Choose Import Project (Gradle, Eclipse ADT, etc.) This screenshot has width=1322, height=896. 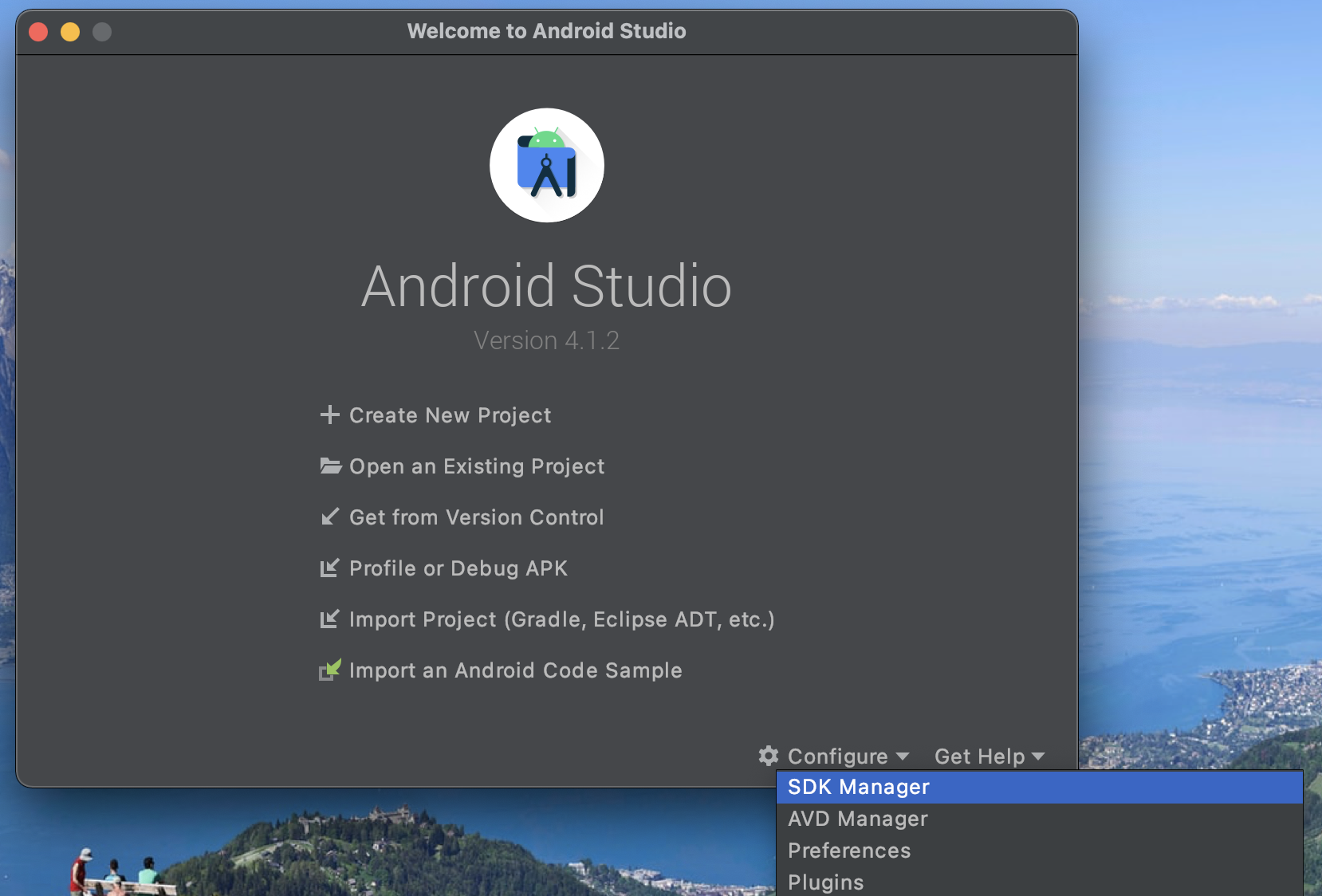[x=562, y=619]
